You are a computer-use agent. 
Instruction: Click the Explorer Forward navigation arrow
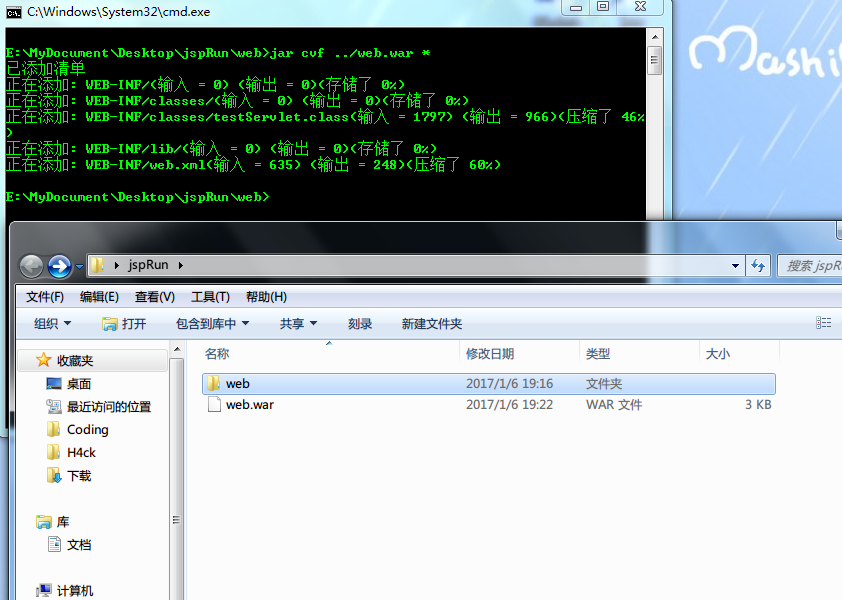click(59, 266)
